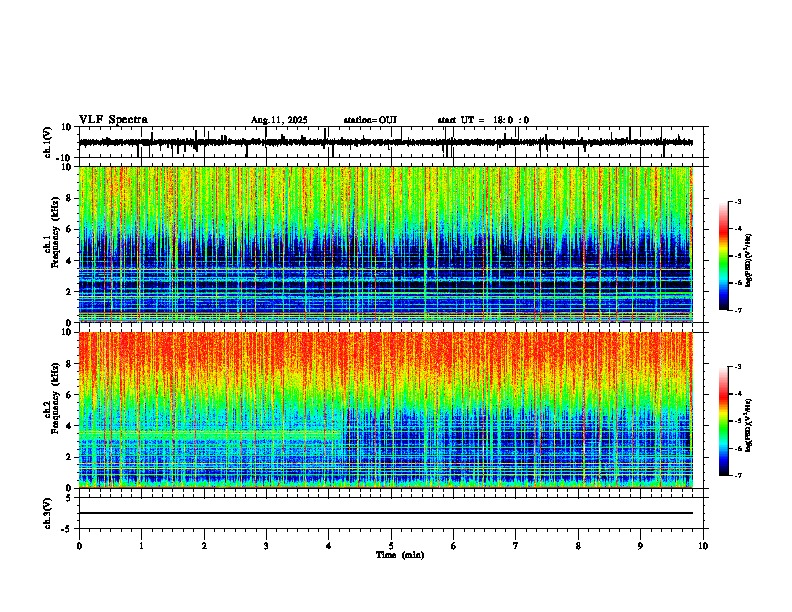Click time axis tick label "2"

(204, 546)
